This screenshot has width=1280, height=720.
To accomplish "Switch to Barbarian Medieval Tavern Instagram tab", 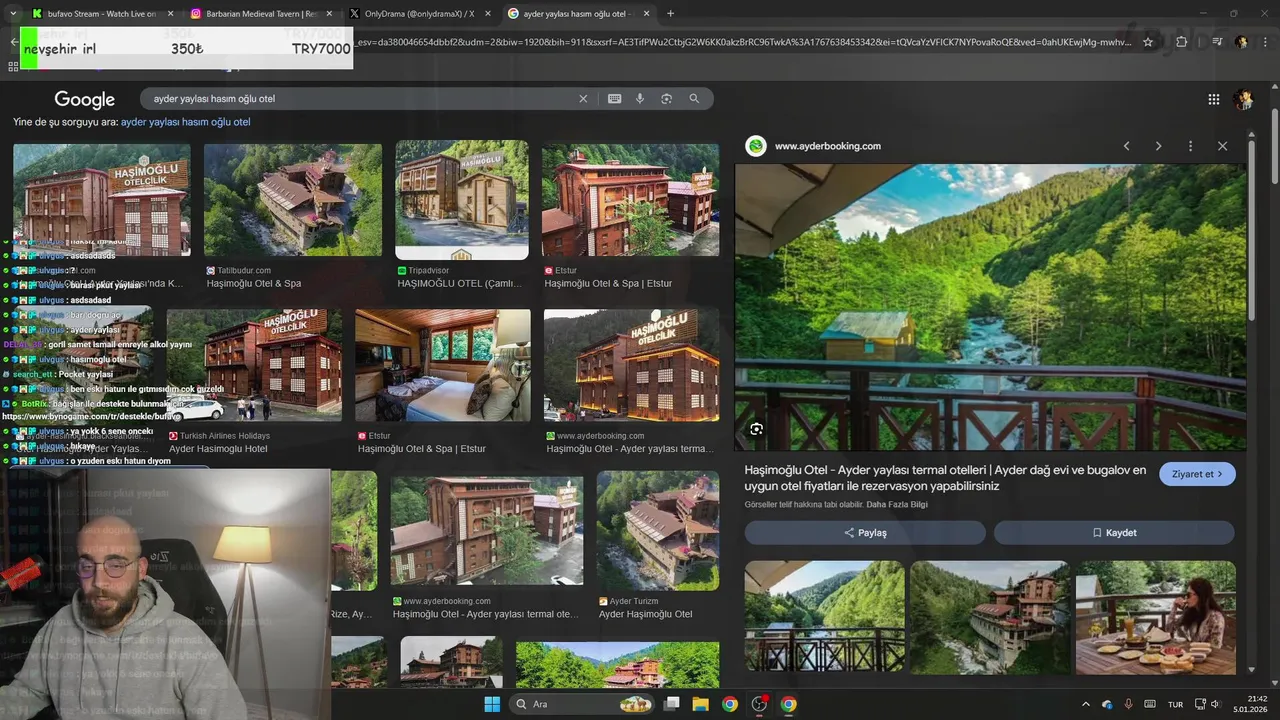I will click(x=262, y=14).
